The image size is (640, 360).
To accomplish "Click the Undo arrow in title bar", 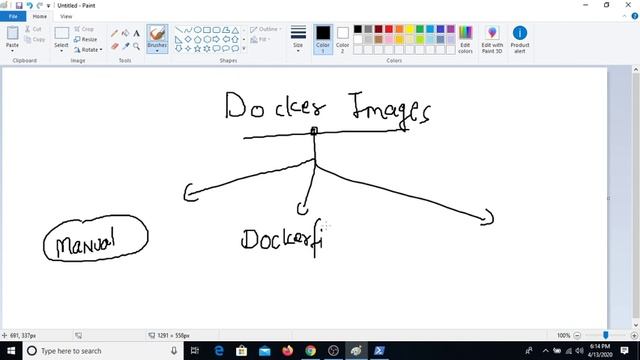I will 29,5.
